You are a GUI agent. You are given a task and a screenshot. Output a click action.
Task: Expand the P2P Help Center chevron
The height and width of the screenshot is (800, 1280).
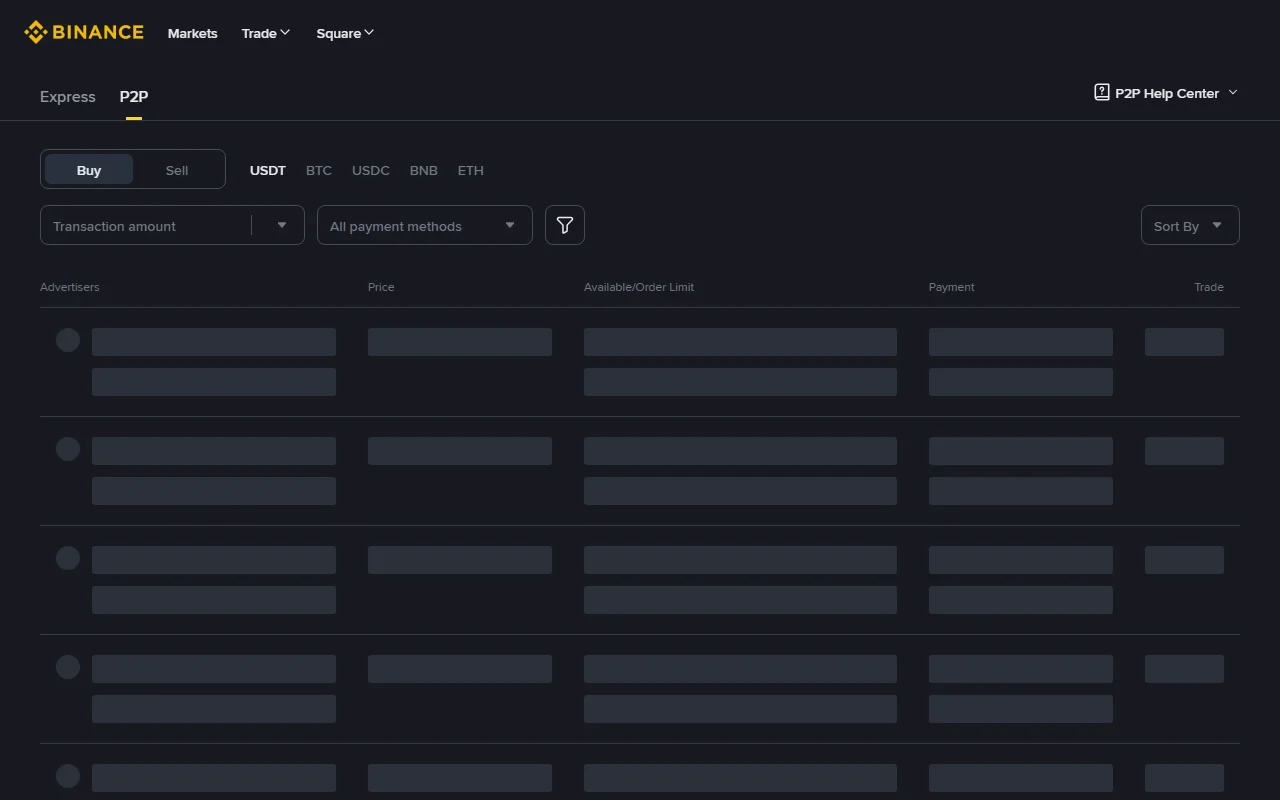click(1233, 93)
